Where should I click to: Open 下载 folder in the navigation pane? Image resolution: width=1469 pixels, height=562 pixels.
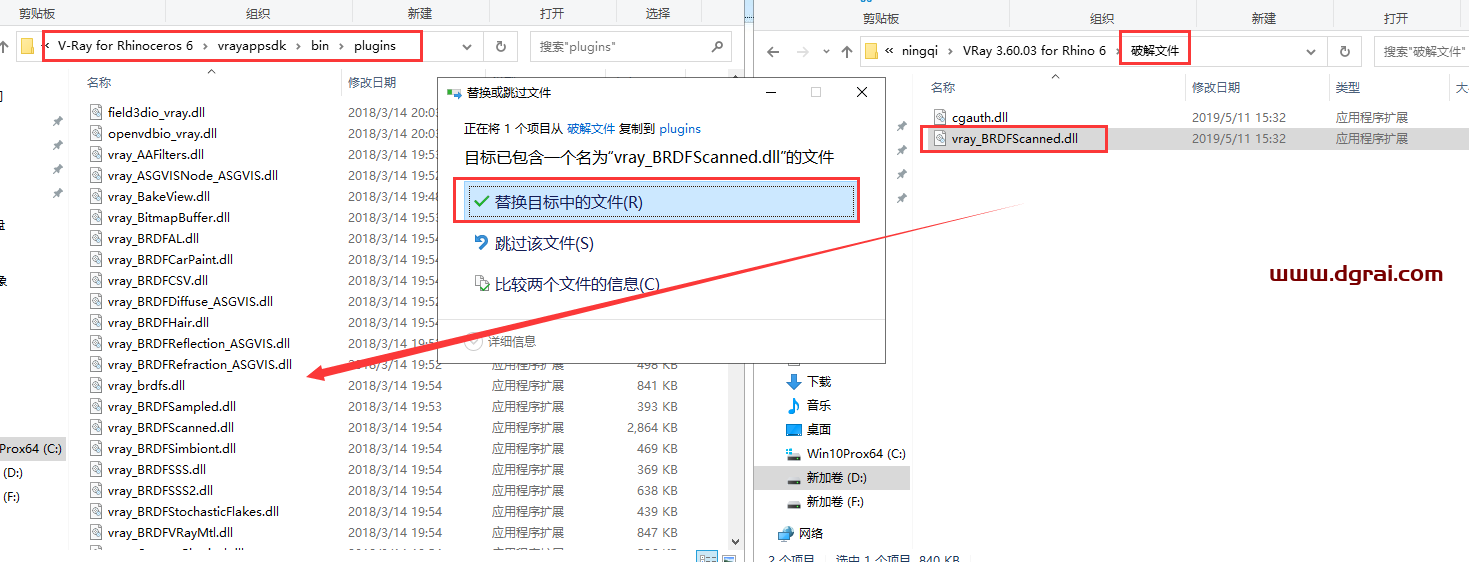pos(818,382)
